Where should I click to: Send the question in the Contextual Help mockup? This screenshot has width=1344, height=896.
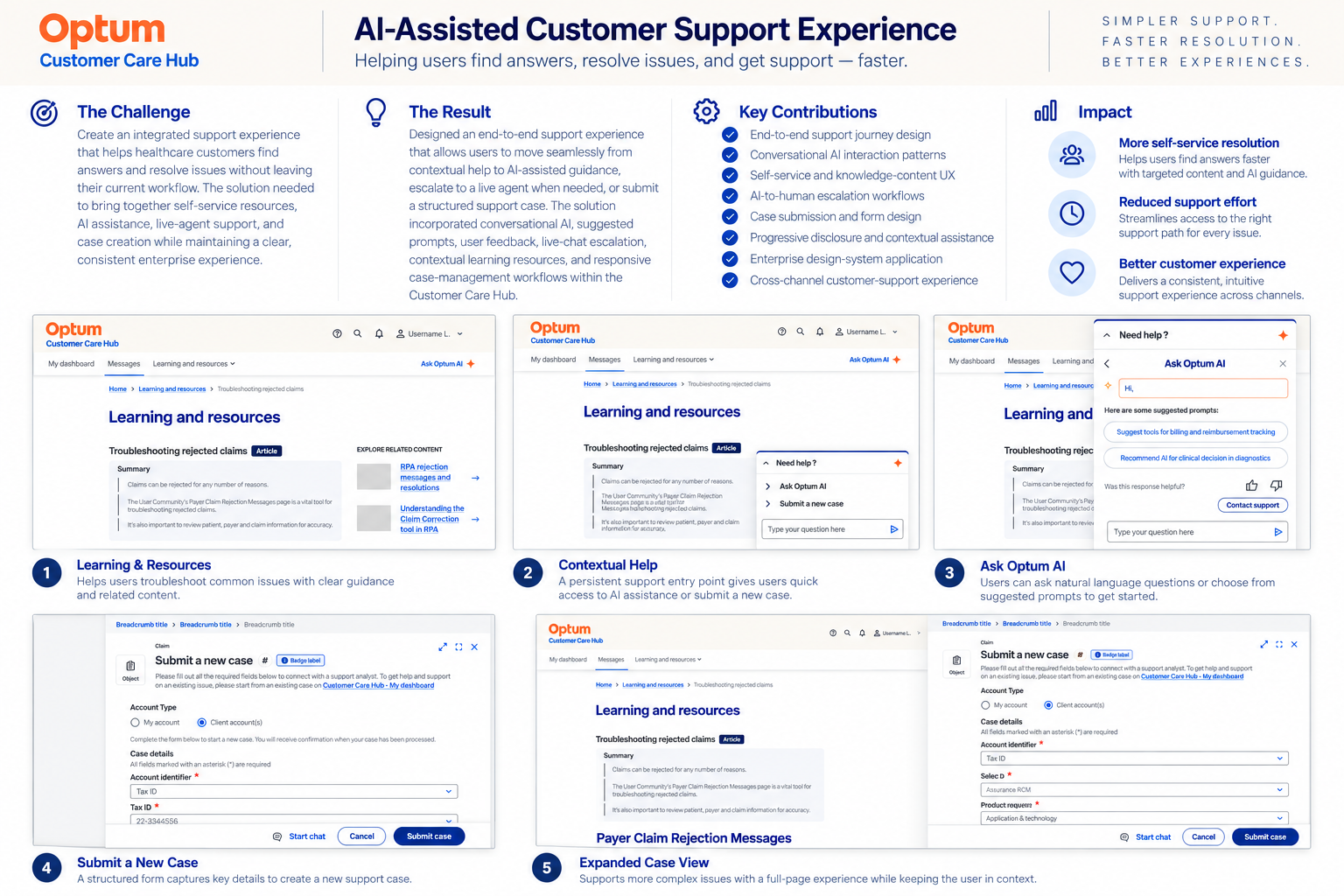(894, 529)
